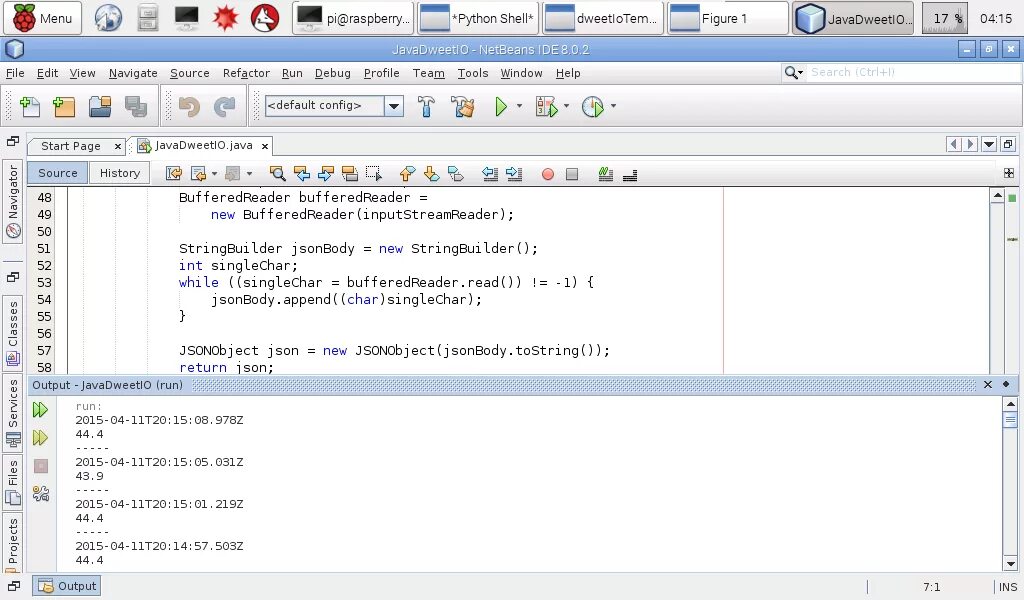Show opened documents list dropdown
The width and height of the screenshot is (1024, 600).
989,144
